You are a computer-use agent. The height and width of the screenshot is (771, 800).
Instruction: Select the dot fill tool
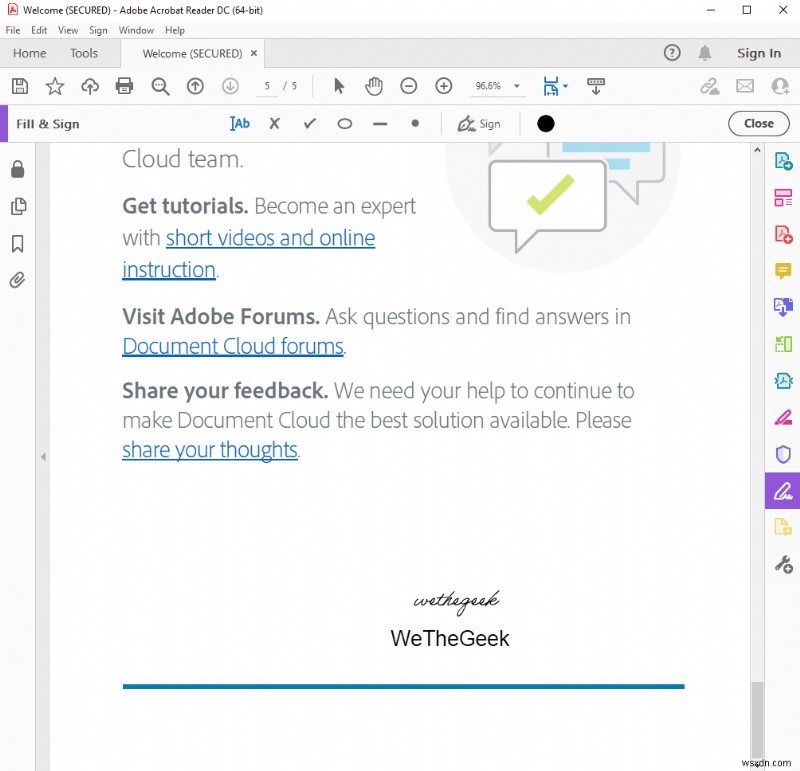pos(415,123)
